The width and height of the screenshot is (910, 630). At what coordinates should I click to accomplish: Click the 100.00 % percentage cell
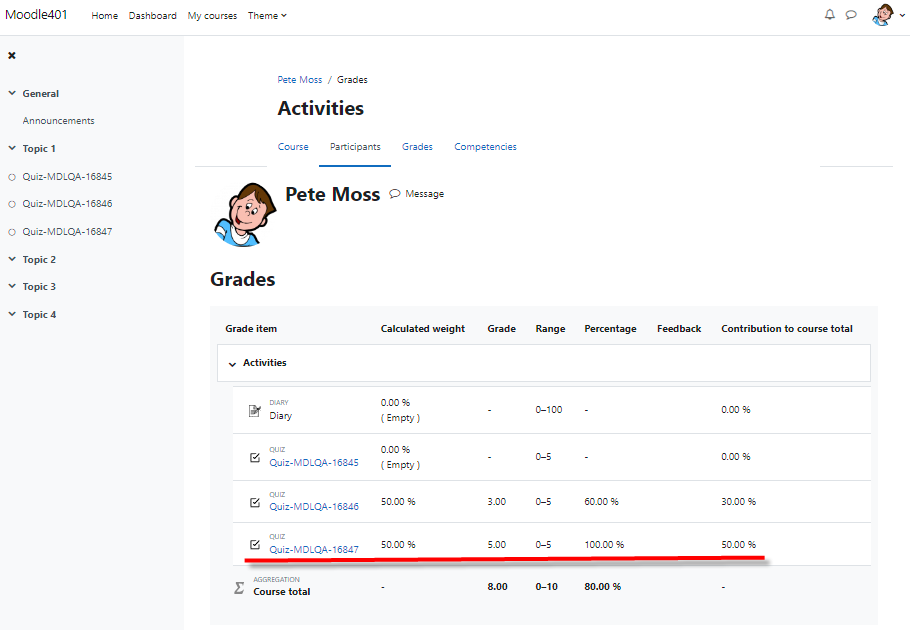pyautogui.click(x=604, y=544)
